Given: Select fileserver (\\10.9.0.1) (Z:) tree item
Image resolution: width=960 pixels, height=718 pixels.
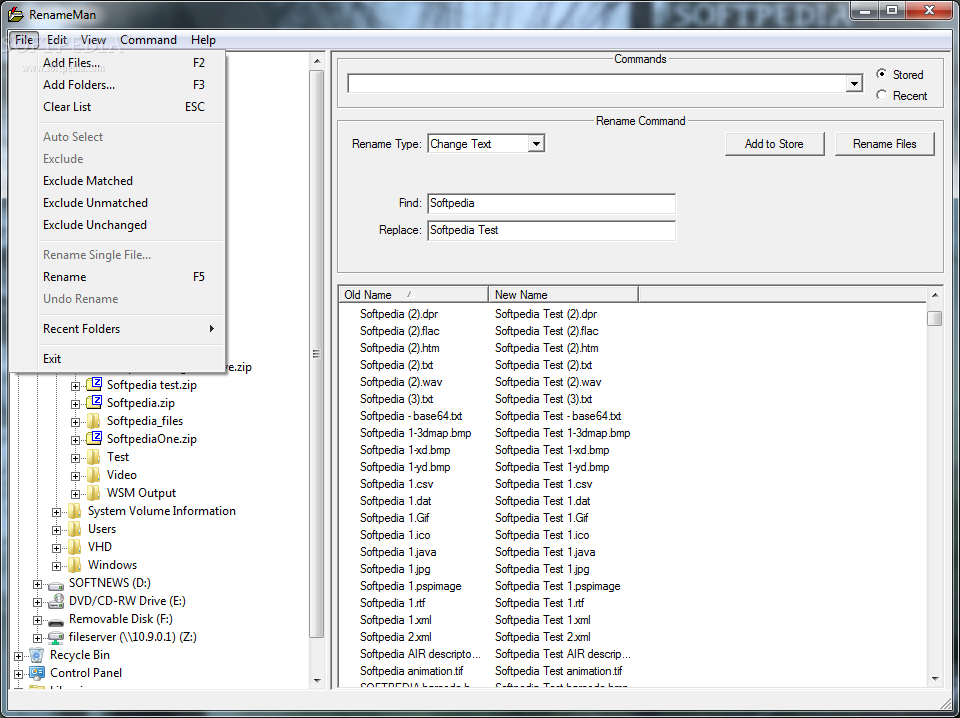Looking at the screenshot, I should point(133,637).
